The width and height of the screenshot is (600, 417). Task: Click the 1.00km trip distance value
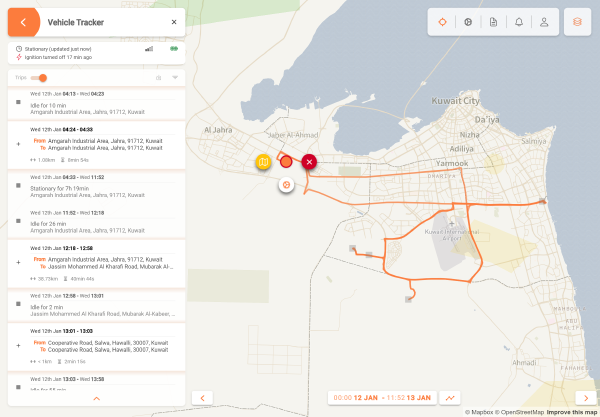pyautogui.click(x=47, y=160)
